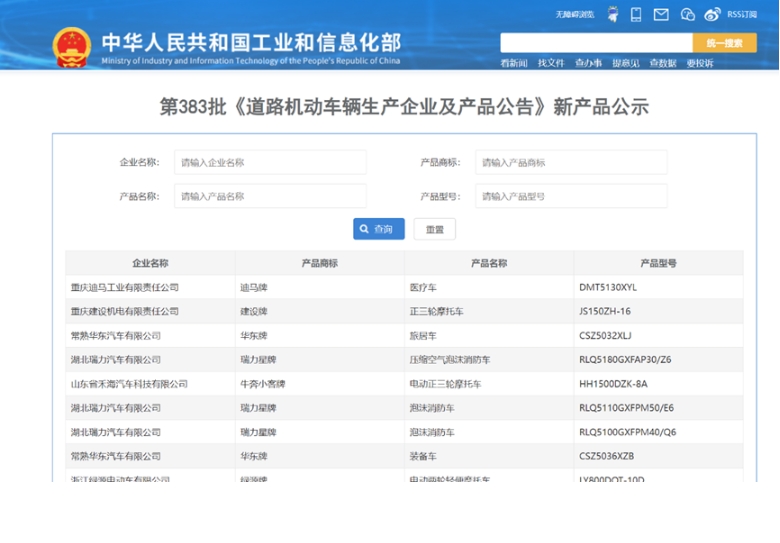This screenshot has height=543, width=780.
Task: Click the page title 第383批 announcement heading
Action: [404, 106]
